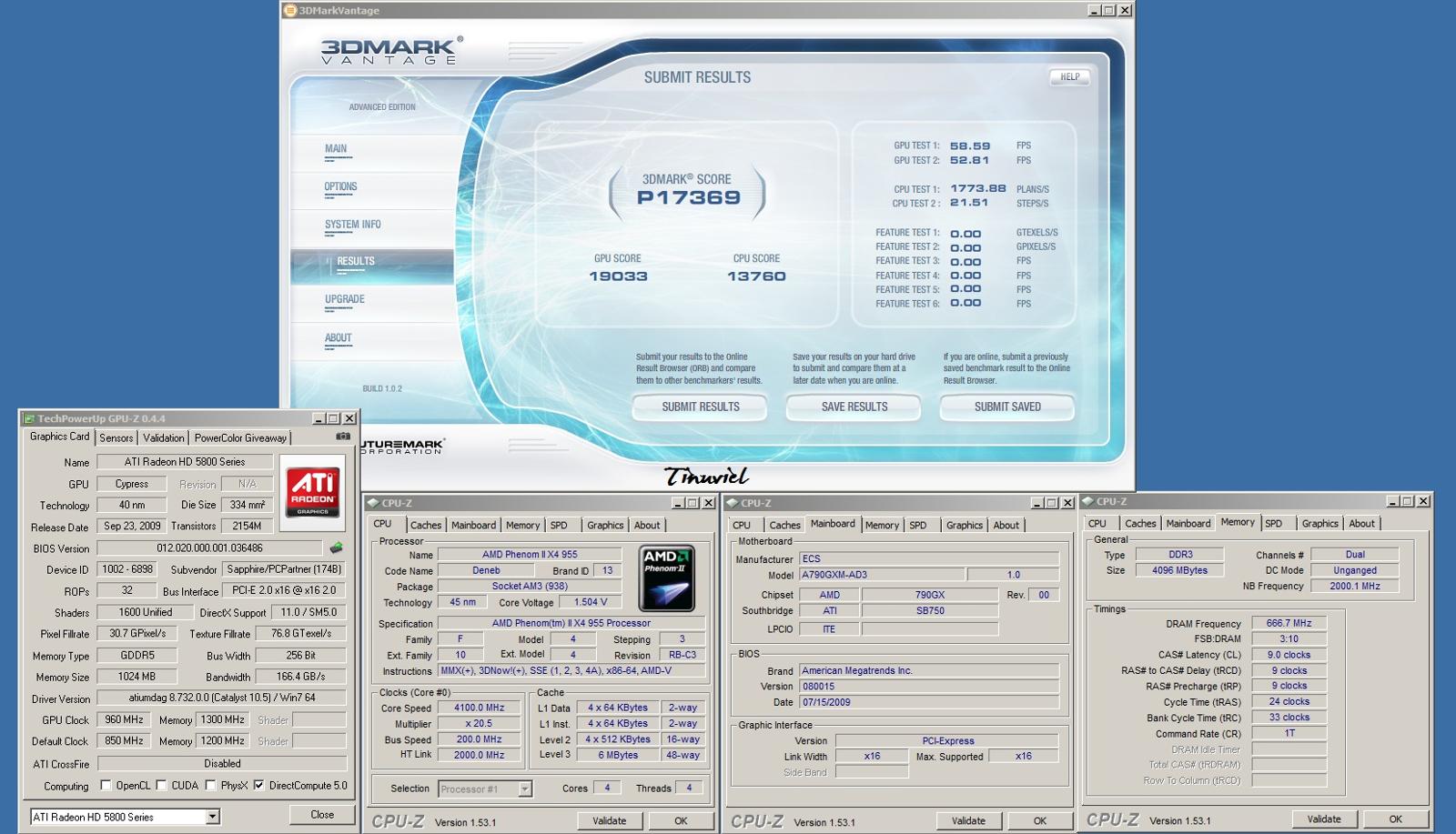1456x834 pixels.
Task: Click the Core Voltage 1.504 V value
Action: pos(591,602)
